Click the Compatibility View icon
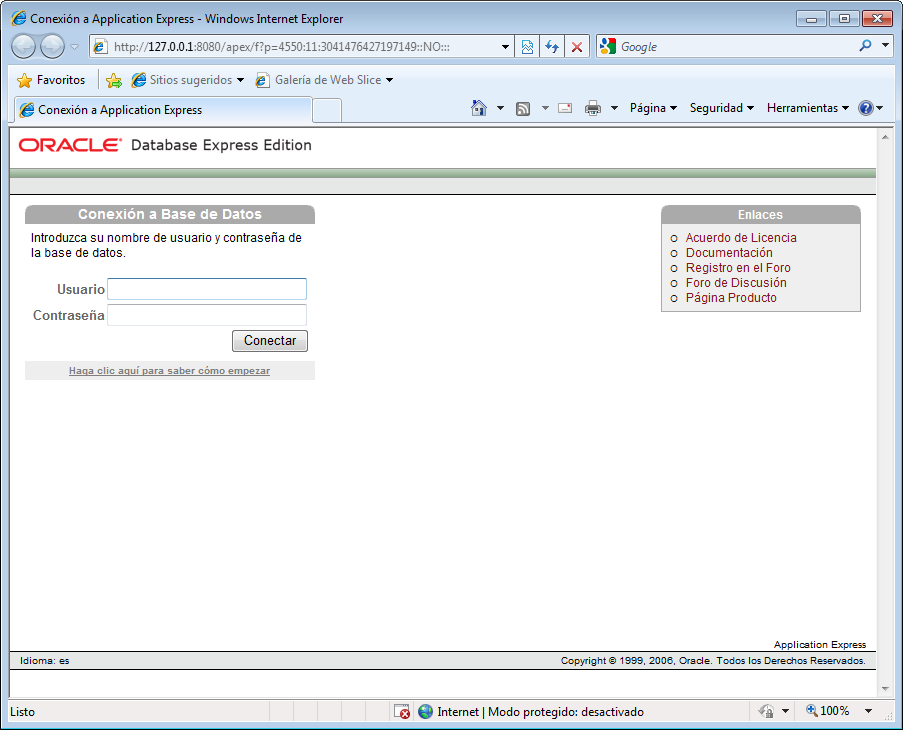 [x=527, y=47]
